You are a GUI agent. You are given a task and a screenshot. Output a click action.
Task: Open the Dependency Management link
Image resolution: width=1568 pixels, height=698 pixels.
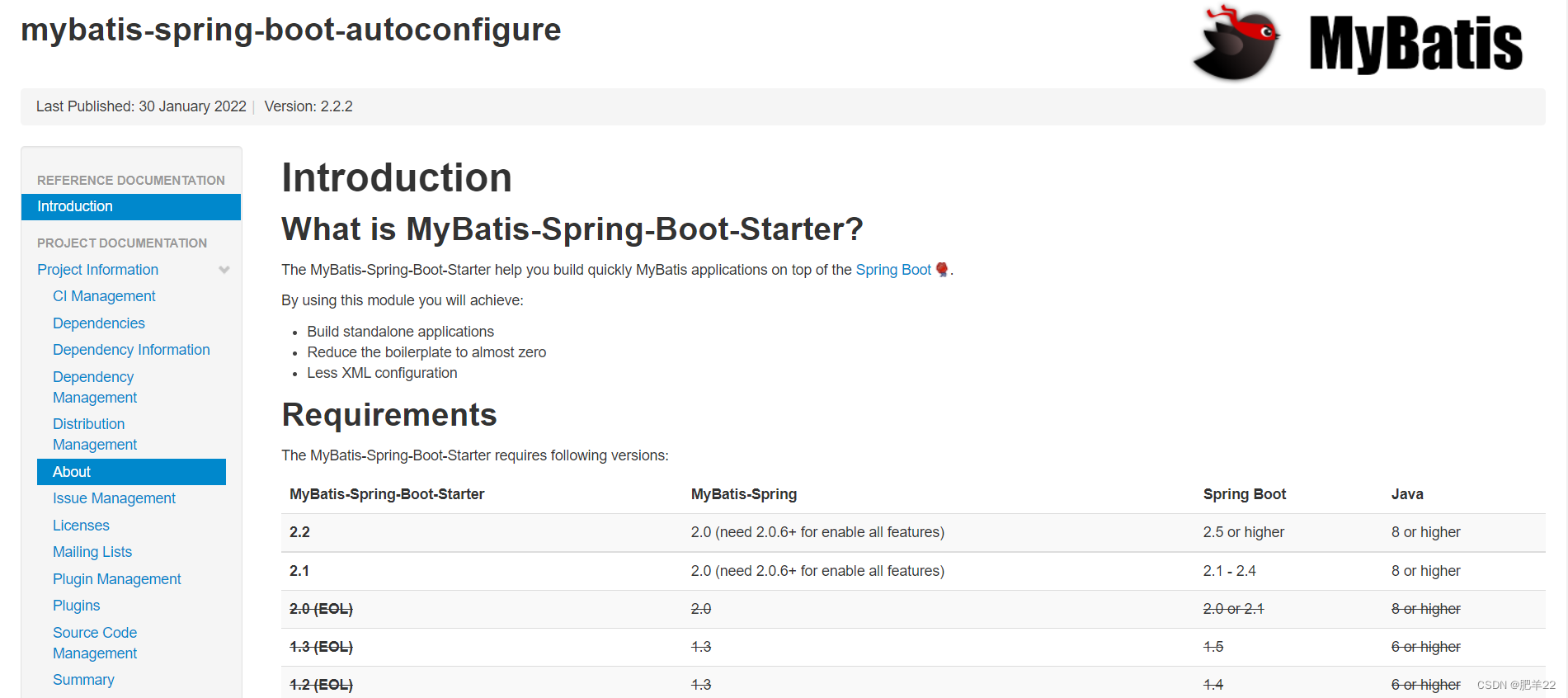(94, 387)
